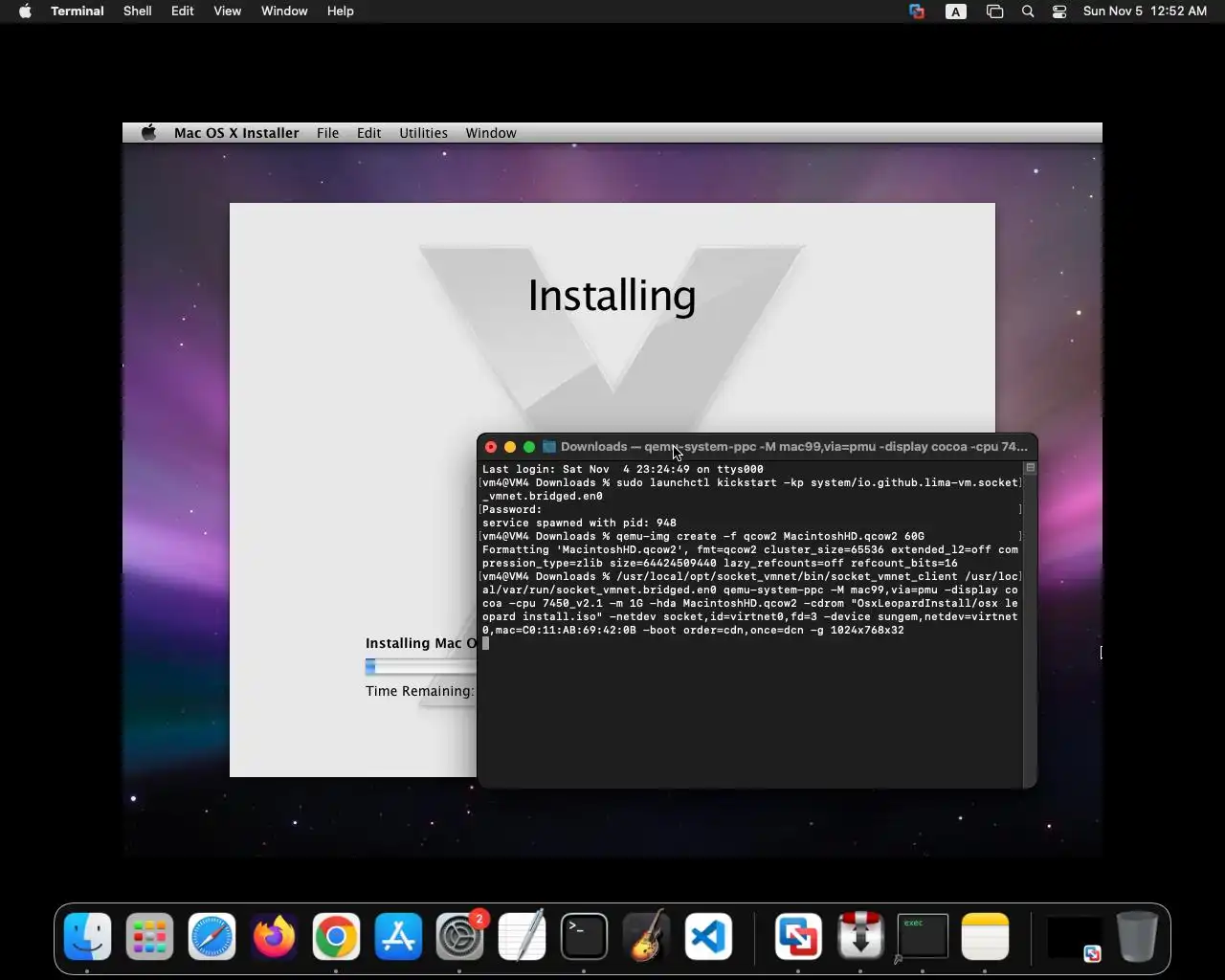This screenshot has height=980, width=1225.
Task: Open VMware Fusion from the Dock
Action: click(x=798, y=936)
